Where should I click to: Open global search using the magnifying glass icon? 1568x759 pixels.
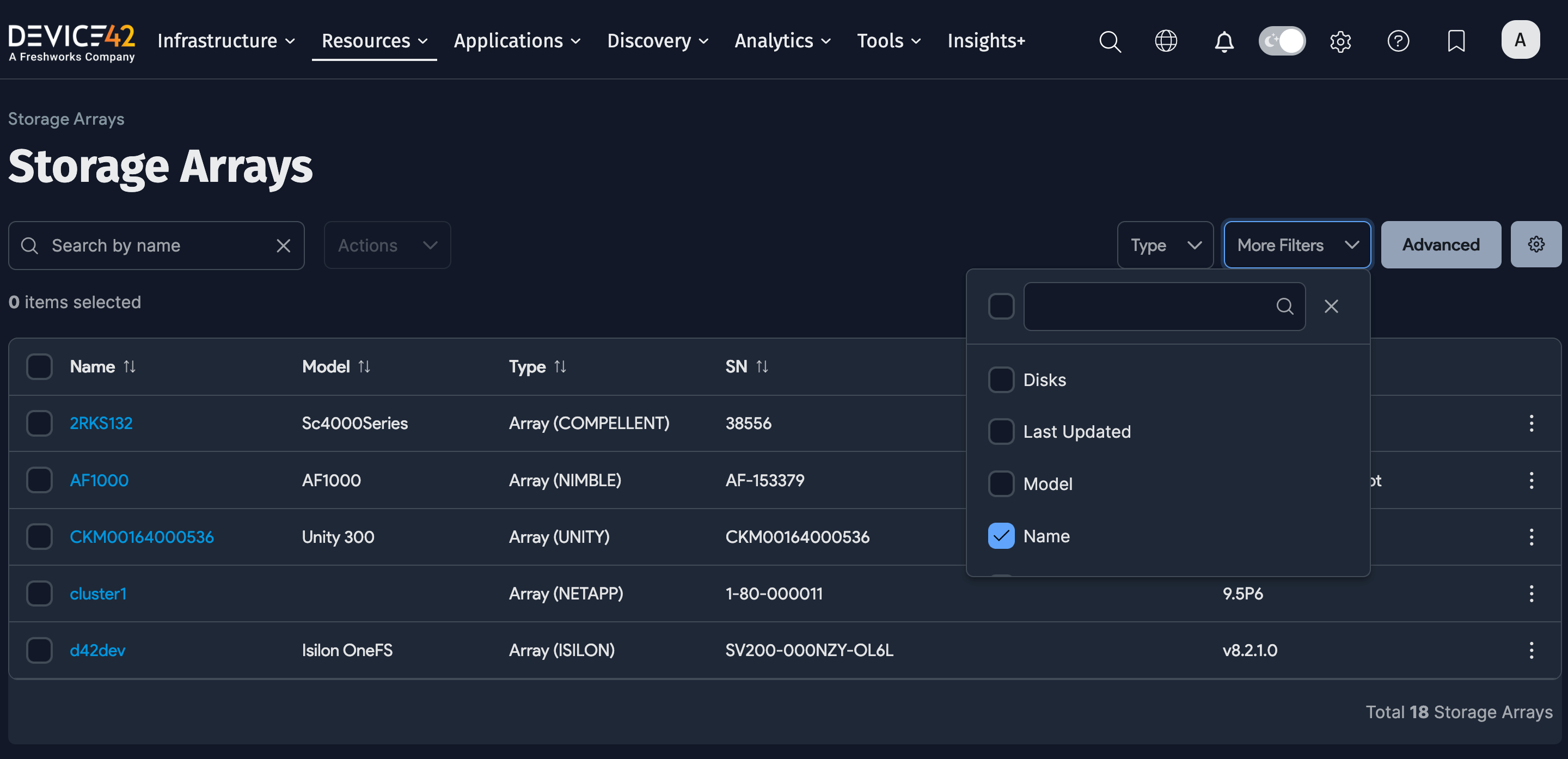pyautogui.click(x=1110, y=41)
